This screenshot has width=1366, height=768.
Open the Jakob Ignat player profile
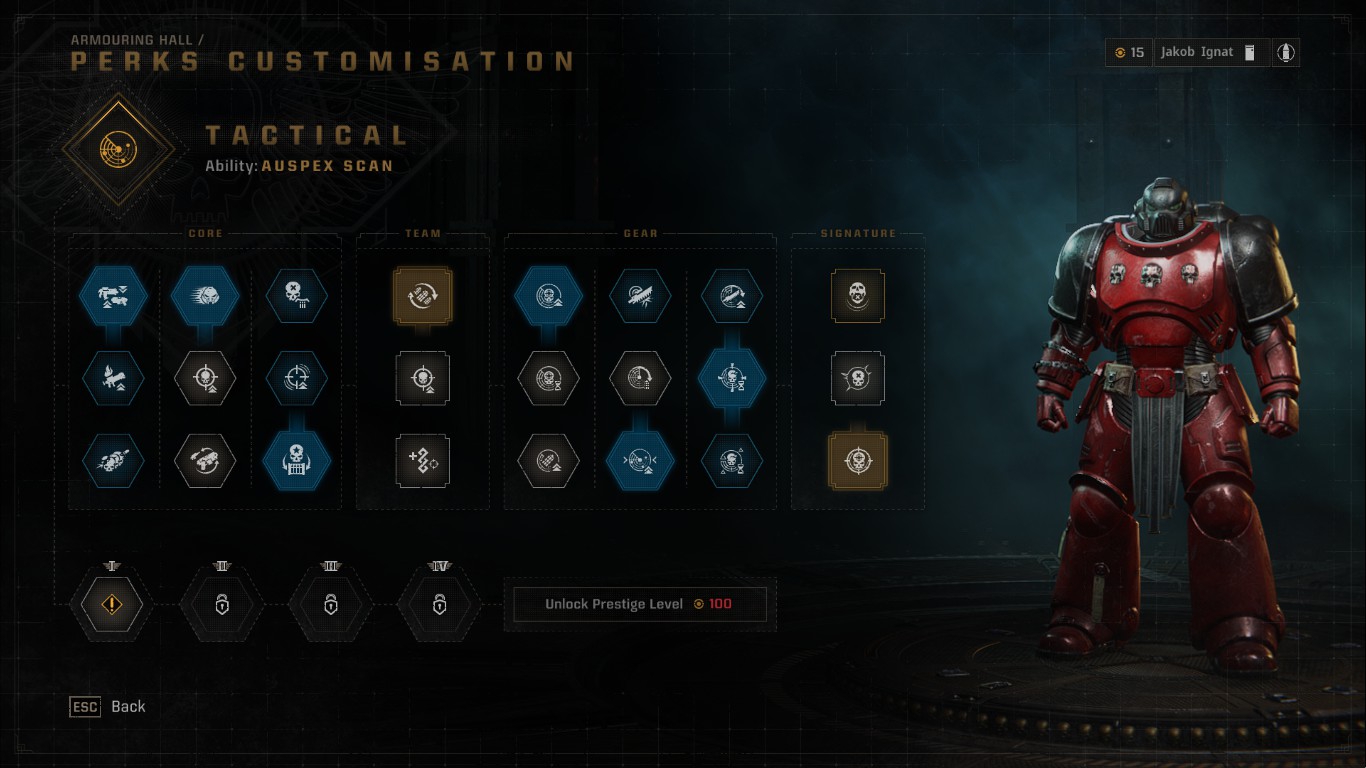pos(1211,52)
